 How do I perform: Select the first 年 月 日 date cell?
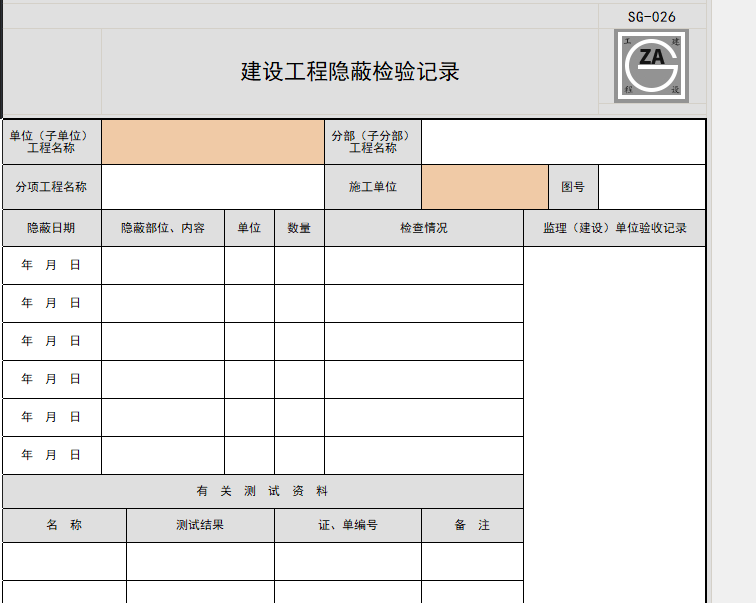[x=51, y=266]
